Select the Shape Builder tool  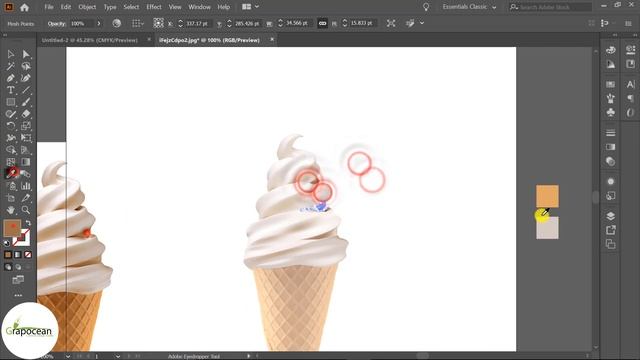[11, 150]
